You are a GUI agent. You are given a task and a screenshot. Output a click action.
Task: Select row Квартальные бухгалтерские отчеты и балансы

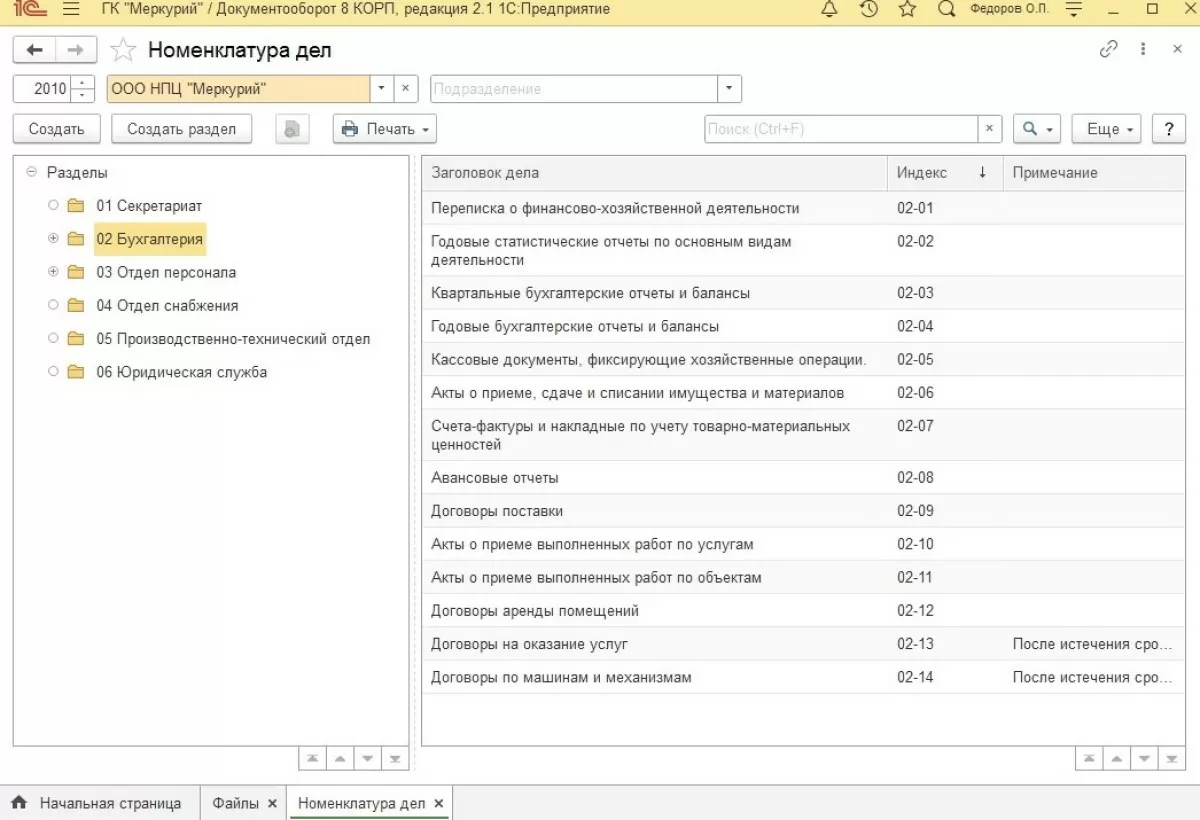point(804,293)
